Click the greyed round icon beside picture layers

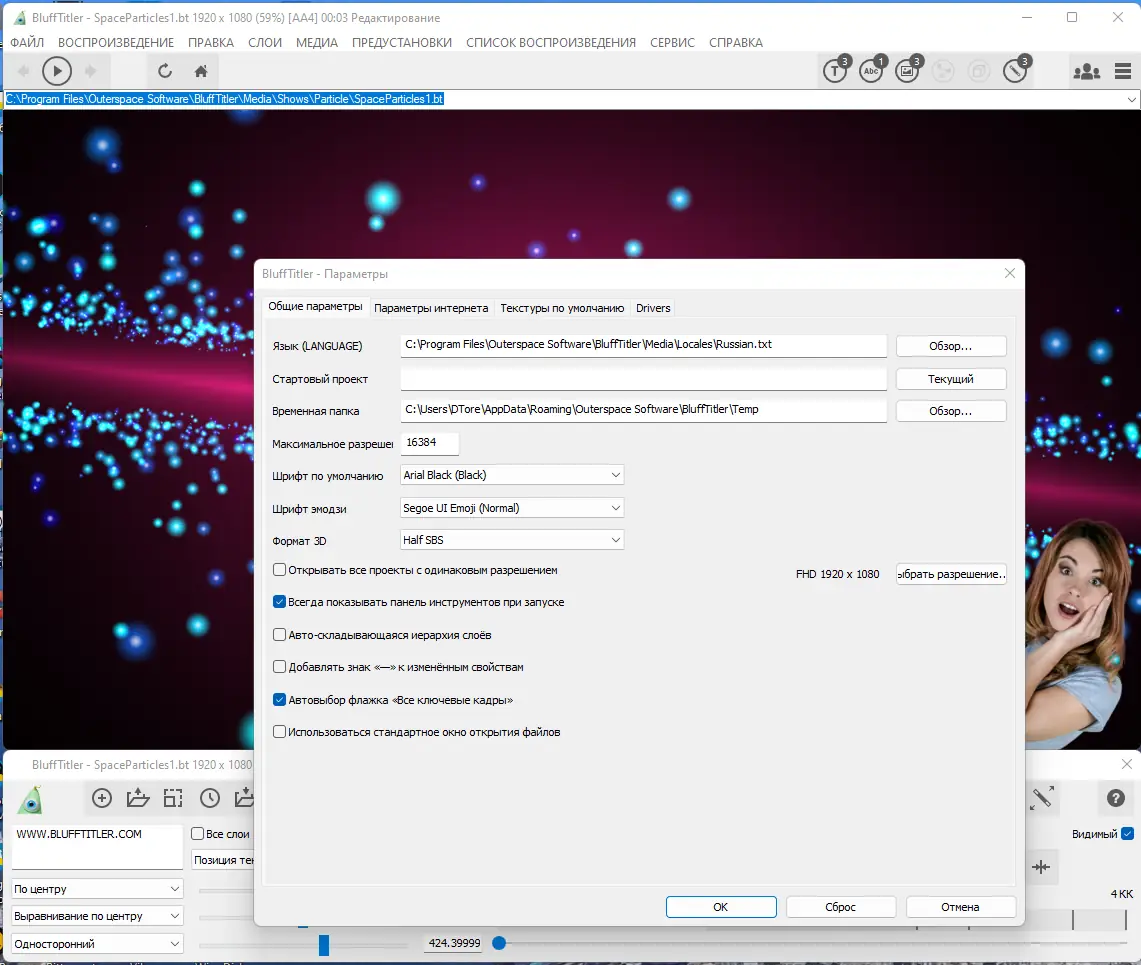(943, 71)
